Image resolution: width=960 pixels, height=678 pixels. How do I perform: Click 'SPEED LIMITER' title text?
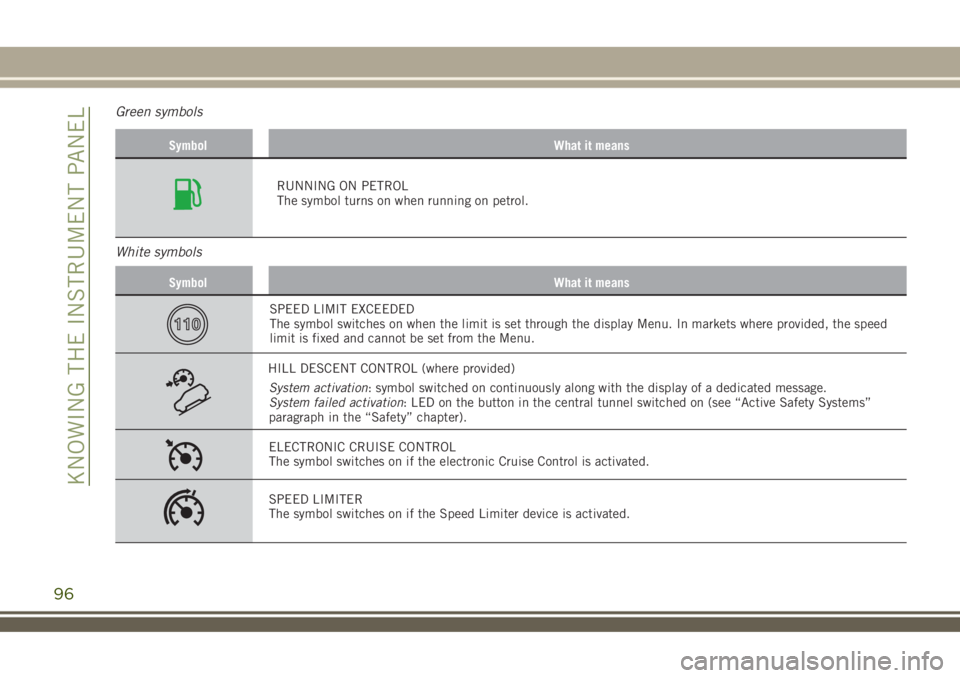(x=315, y=499)
